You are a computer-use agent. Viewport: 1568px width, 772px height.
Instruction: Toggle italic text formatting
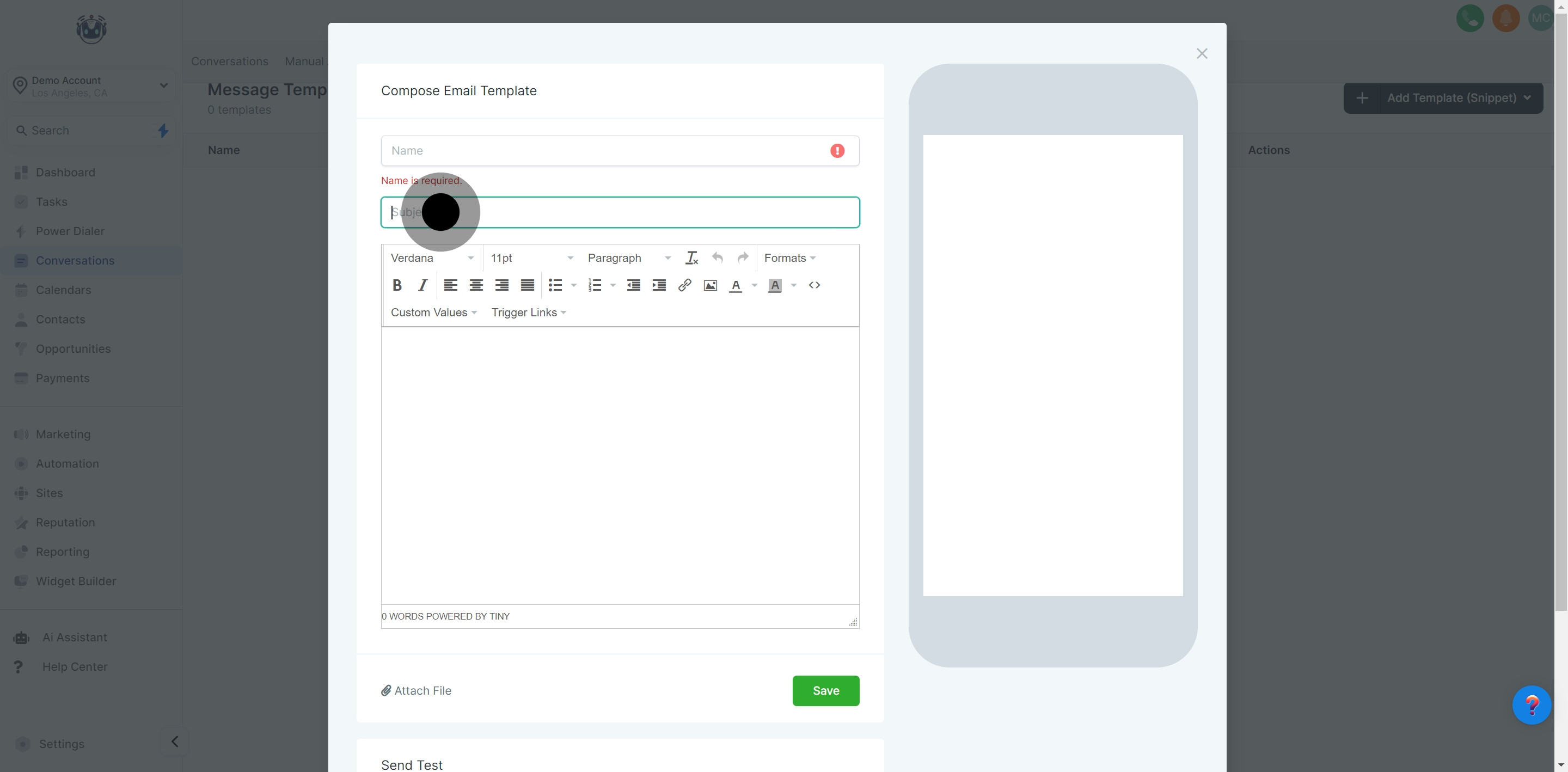pos(422,285)
